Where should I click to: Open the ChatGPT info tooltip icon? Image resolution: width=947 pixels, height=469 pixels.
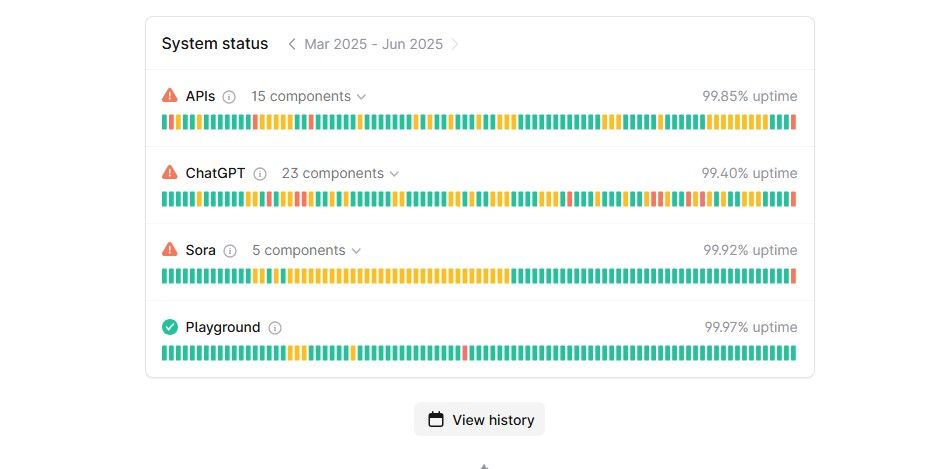260,174
